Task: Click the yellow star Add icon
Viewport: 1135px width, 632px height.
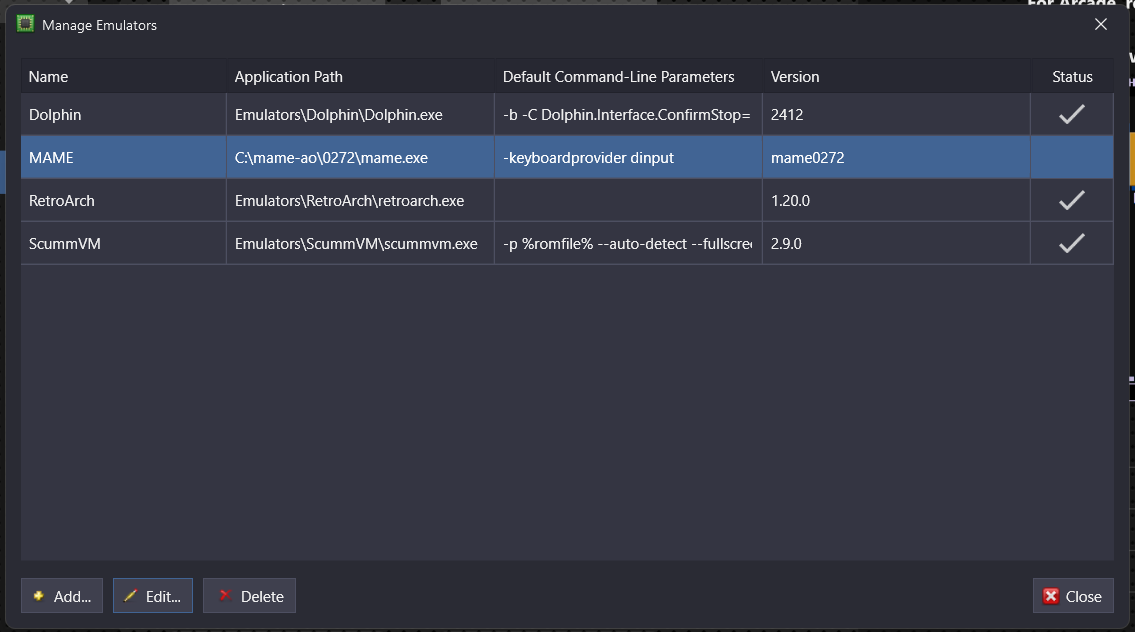Action: pyautogui.click(x=38, y=596)
